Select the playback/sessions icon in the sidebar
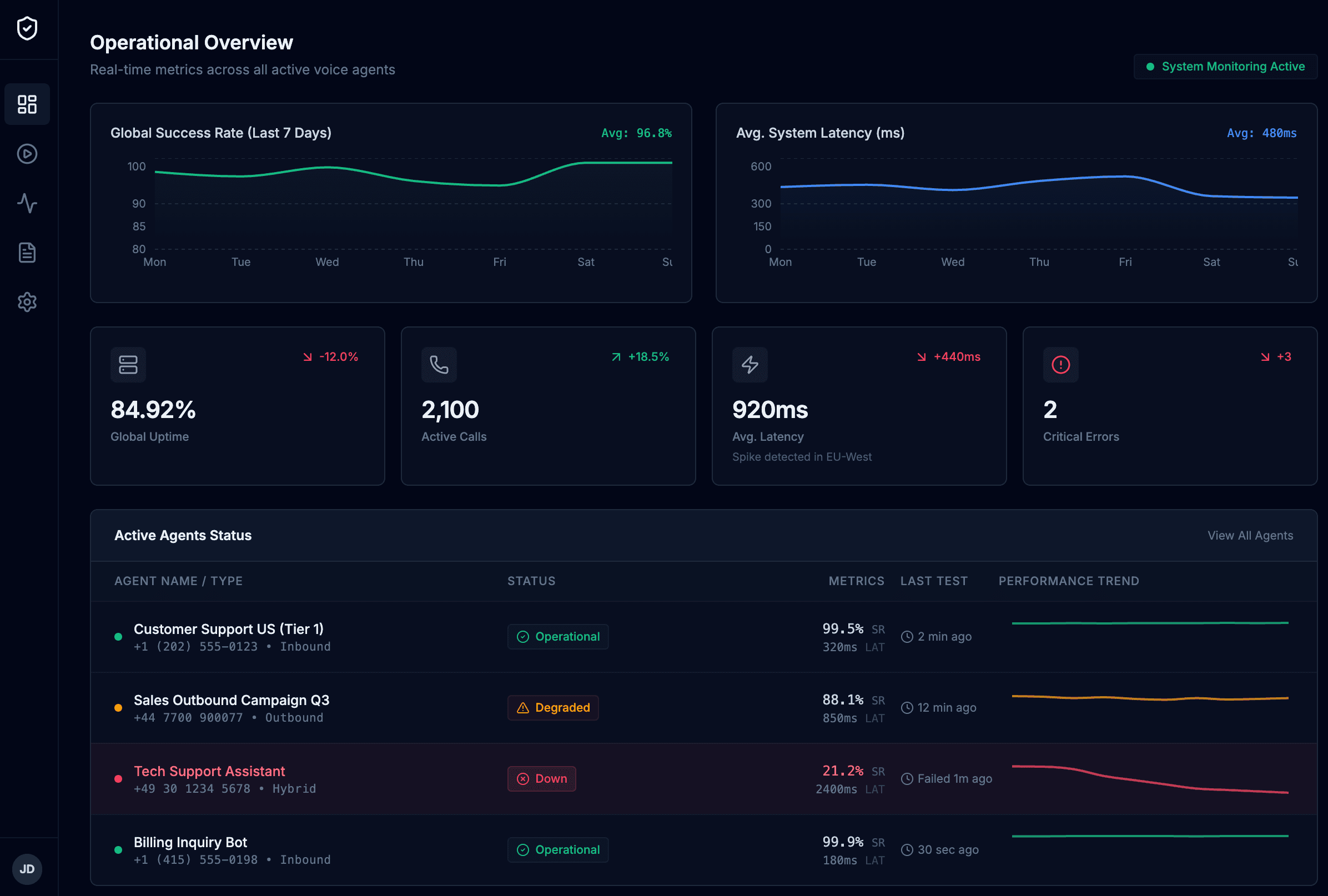The height and width of the screenshot is (896, 1328). click(x=27, y=153)
